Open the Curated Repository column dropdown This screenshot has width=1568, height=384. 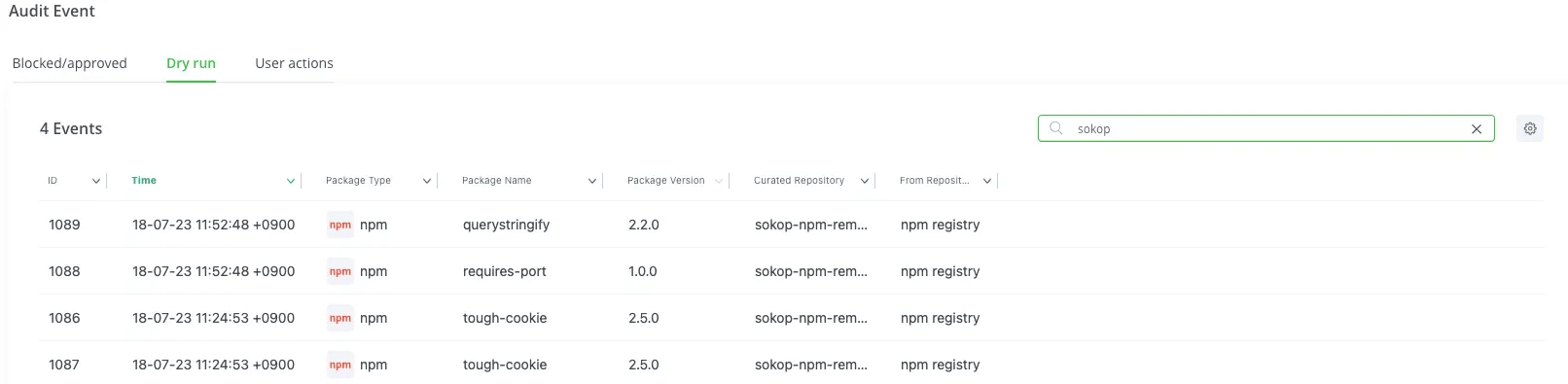(865, 181)
